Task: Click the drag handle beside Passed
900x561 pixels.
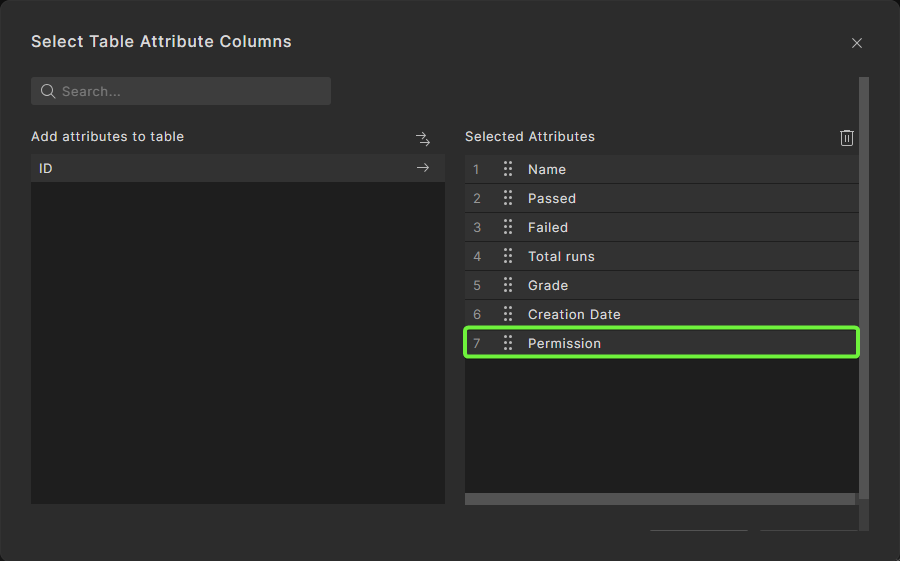Action: (x=508, y=198)
